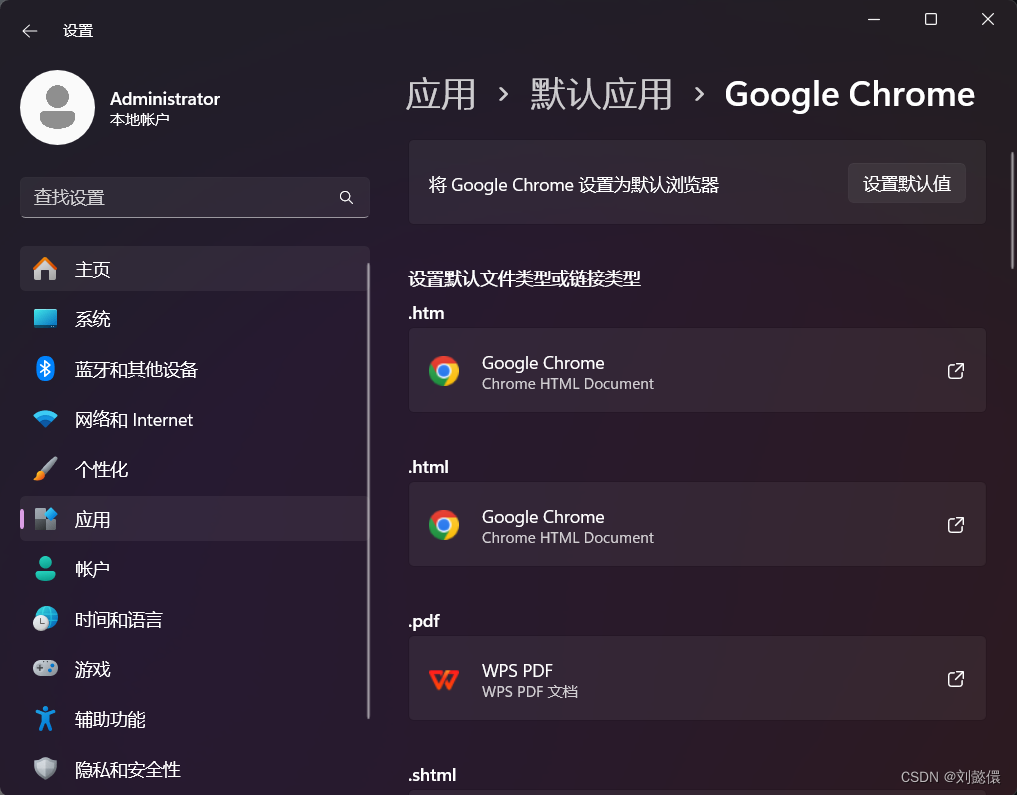
Task: Click the Privacy shield icon
Action: pyautogui.click(x=45, y=768)
